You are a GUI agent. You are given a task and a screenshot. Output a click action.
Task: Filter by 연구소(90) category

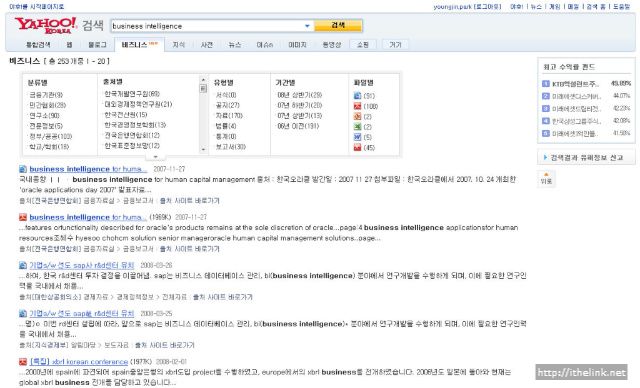pyautogui.click(x=44, y=116)
